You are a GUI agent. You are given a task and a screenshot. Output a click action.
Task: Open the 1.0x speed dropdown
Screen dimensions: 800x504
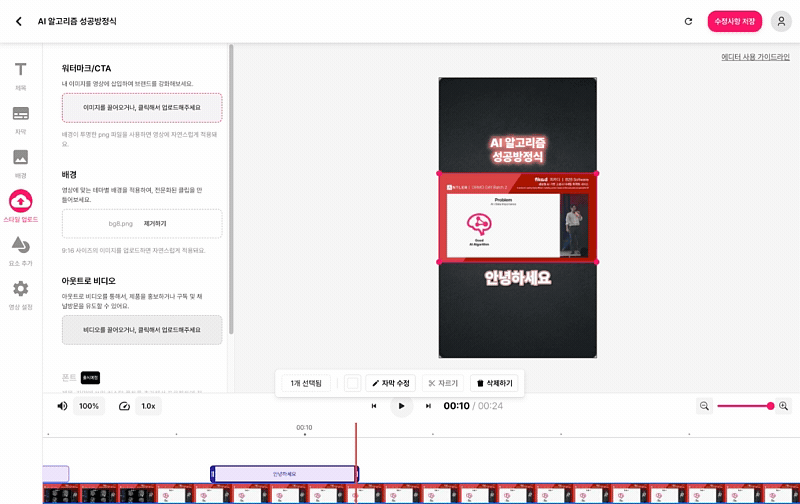click(148, 406)
